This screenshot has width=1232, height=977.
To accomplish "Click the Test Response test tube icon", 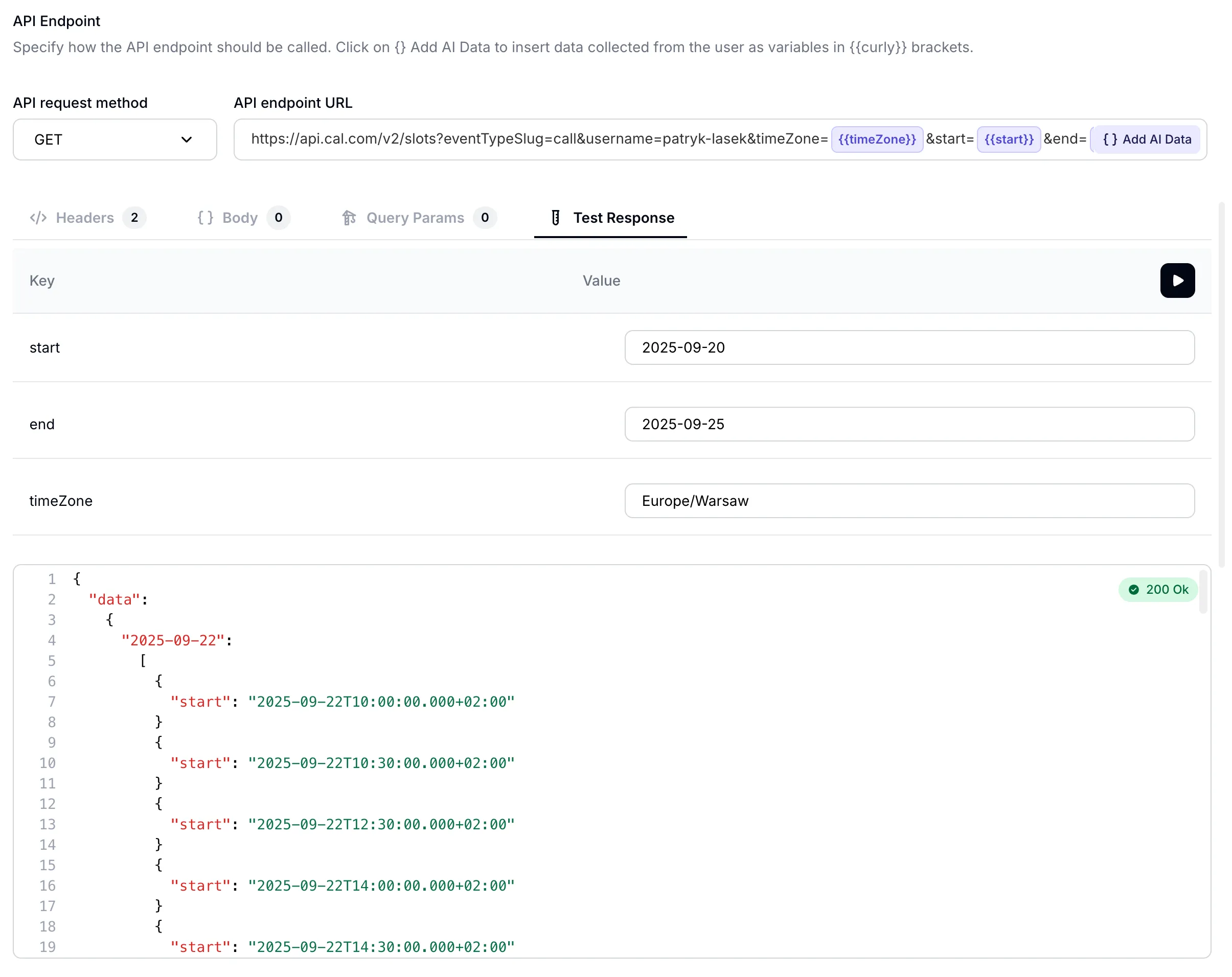I will coord(556,218).
